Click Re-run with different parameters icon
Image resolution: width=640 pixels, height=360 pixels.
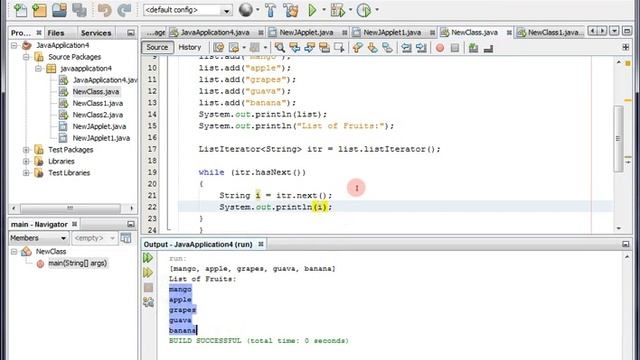(148, 272)
